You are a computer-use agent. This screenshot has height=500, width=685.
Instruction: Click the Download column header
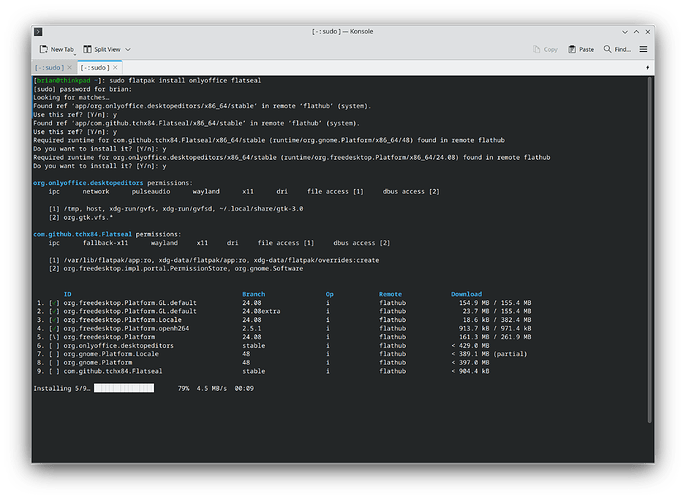(x=466, y=294)
